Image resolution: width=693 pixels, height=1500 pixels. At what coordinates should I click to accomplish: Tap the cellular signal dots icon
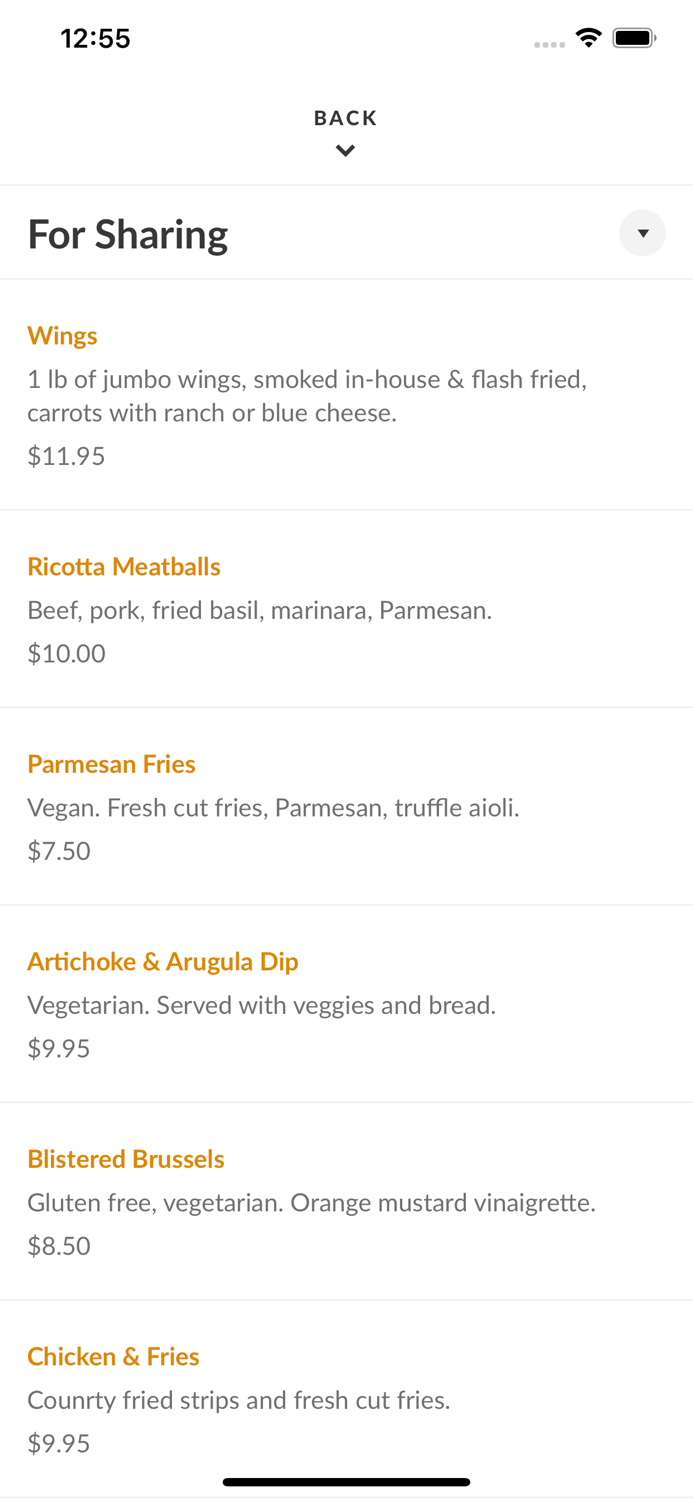point(549,44)
